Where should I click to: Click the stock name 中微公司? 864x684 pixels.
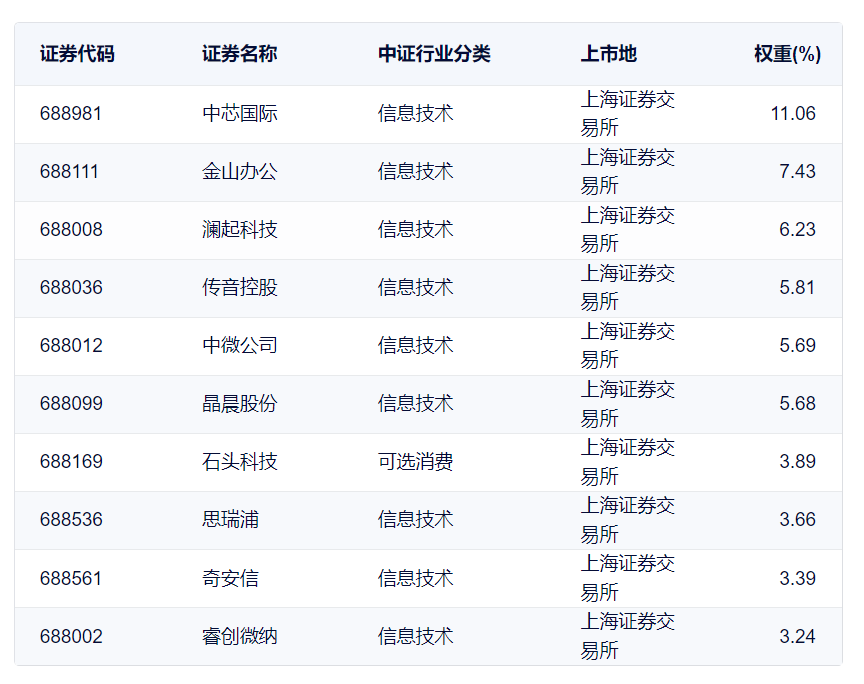point(240,346)
